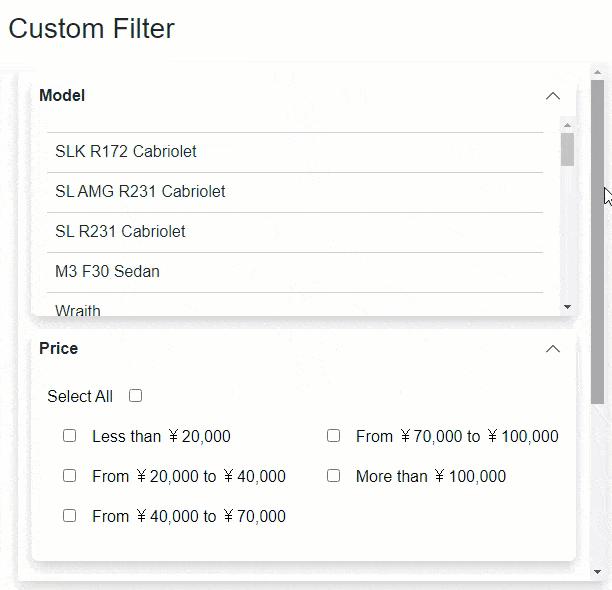Tick the Select All price checkbox

135,396
